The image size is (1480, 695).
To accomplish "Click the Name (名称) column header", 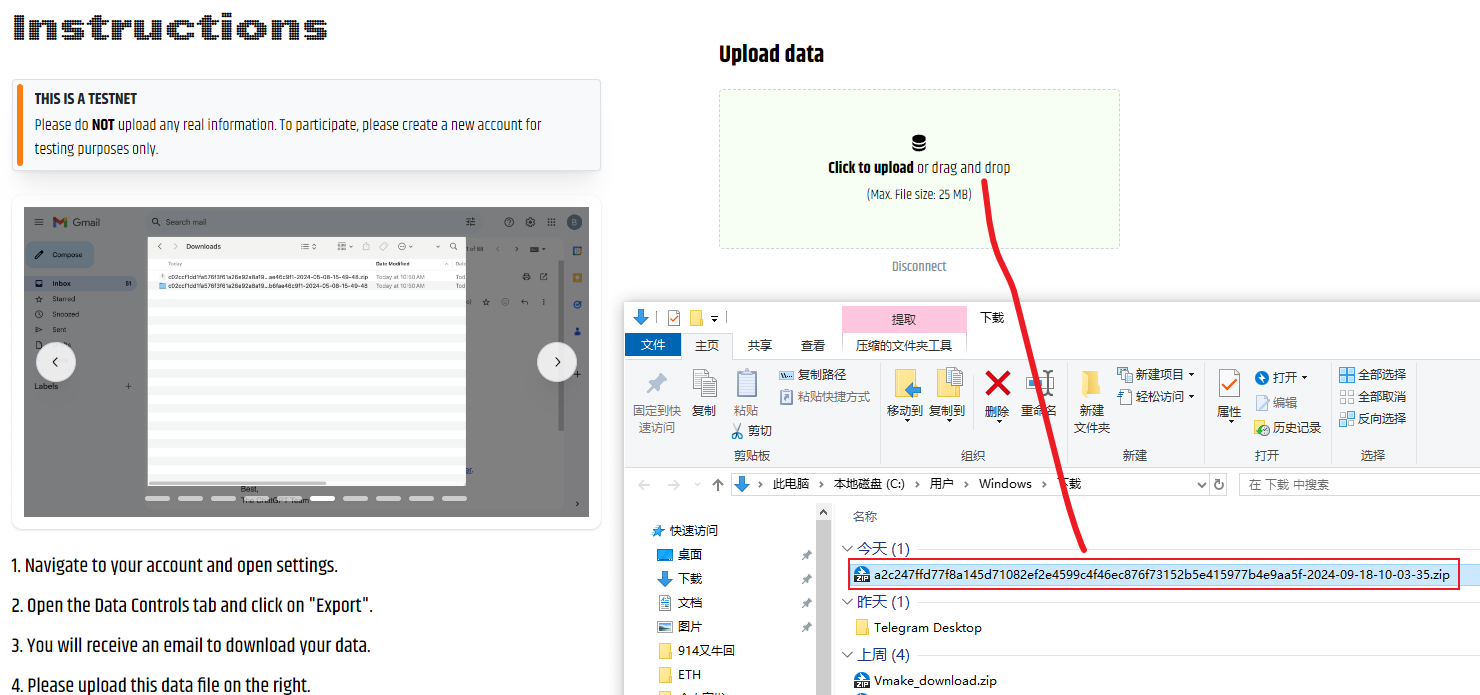I will click(865, 516).
